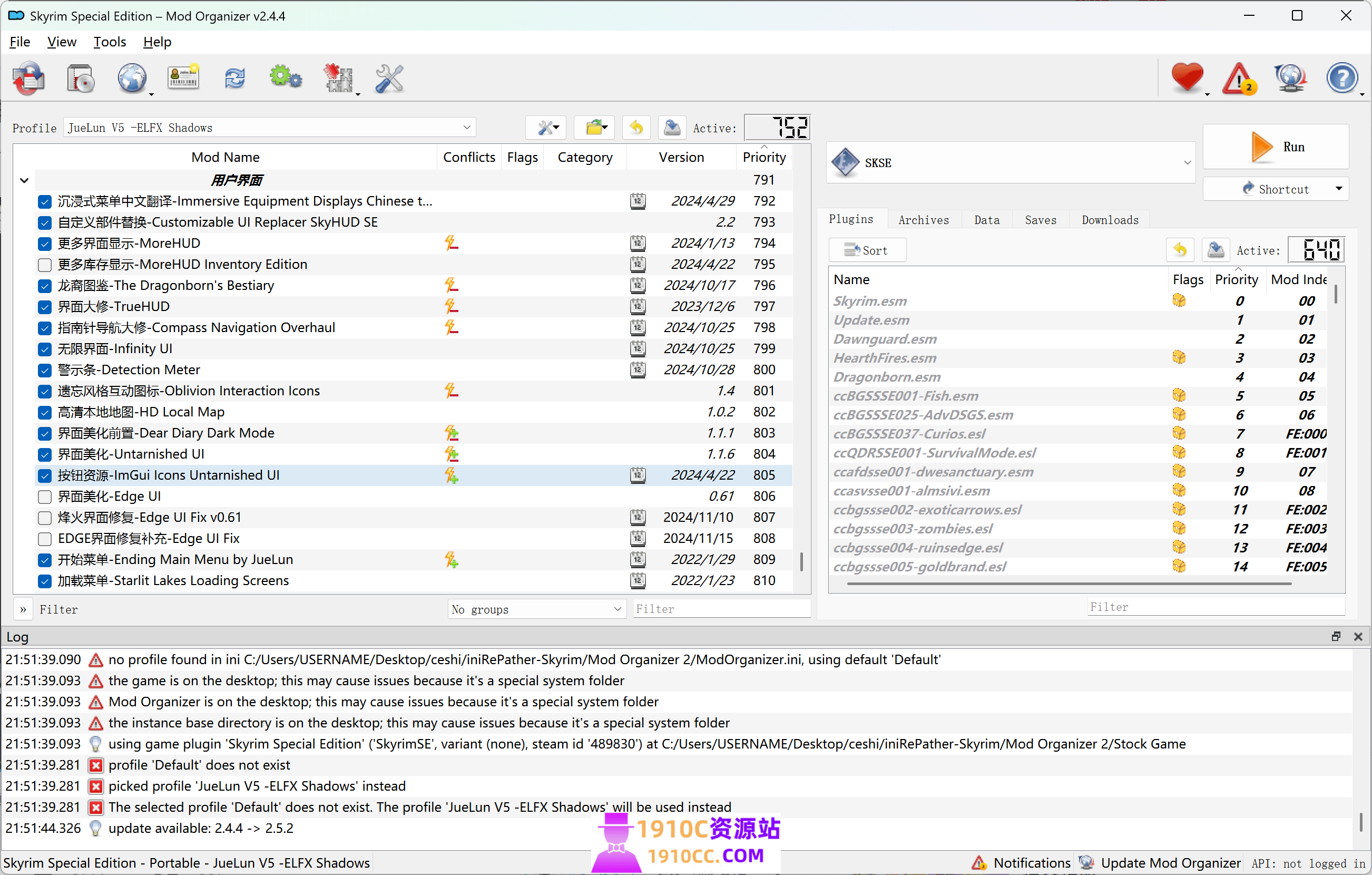Open the View menu

coord(62,42)
